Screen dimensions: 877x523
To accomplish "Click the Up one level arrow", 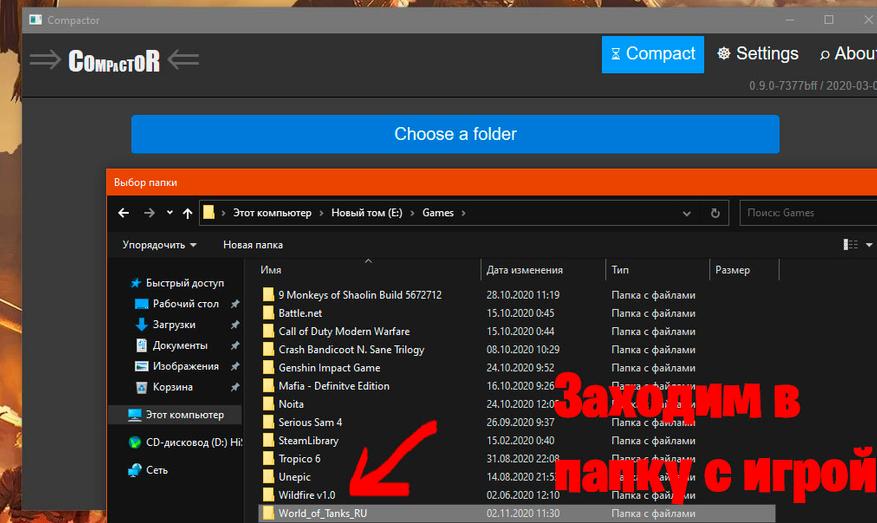I will click(x=188, y=213).
